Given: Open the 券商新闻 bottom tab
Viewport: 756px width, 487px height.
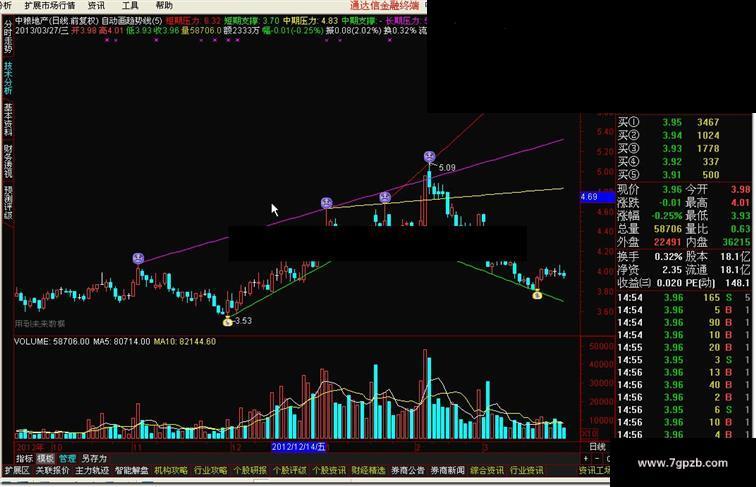Looking at the screenshot, I should 447,470.
